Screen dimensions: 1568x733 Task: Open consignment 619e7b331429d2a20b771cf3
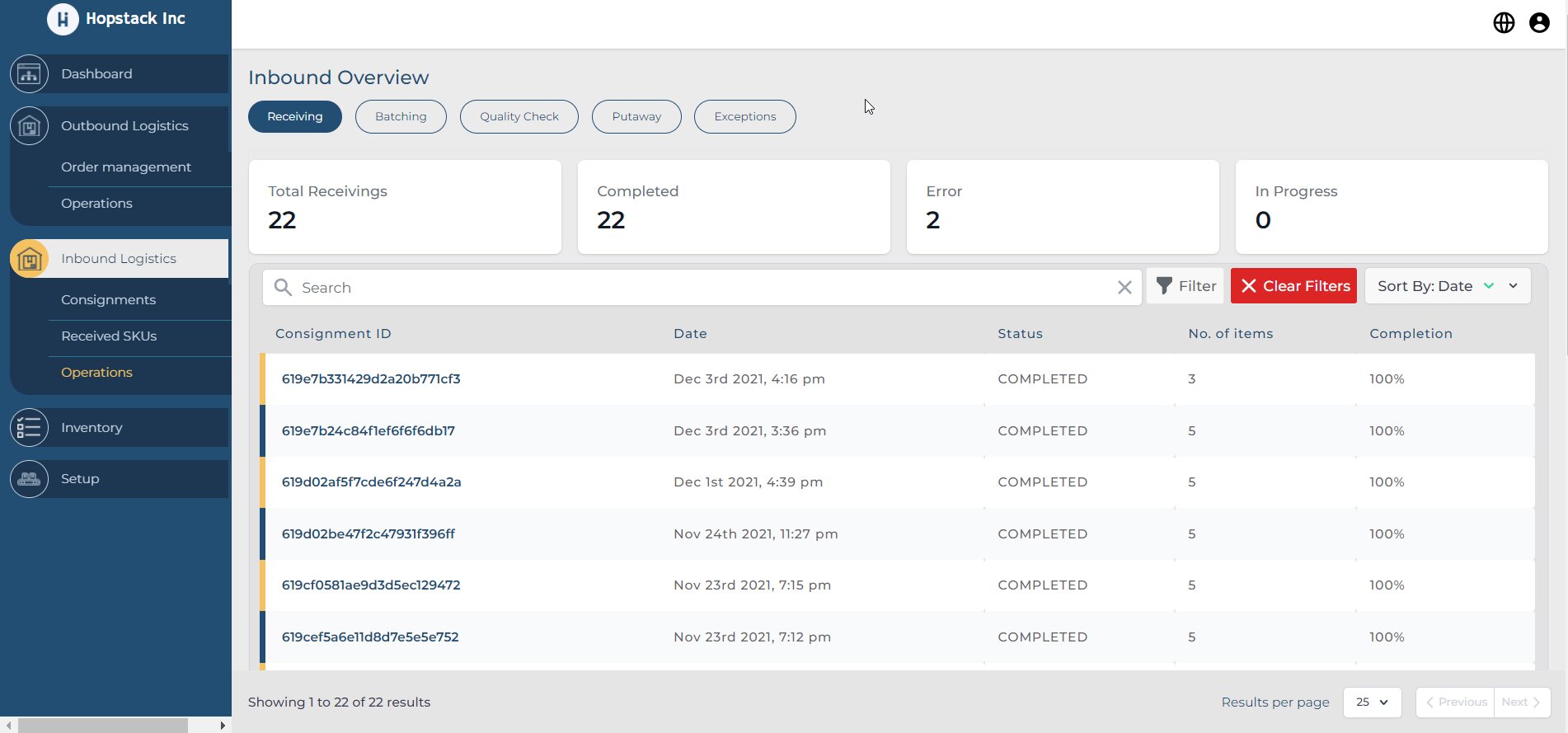click(x=371, y=379)
